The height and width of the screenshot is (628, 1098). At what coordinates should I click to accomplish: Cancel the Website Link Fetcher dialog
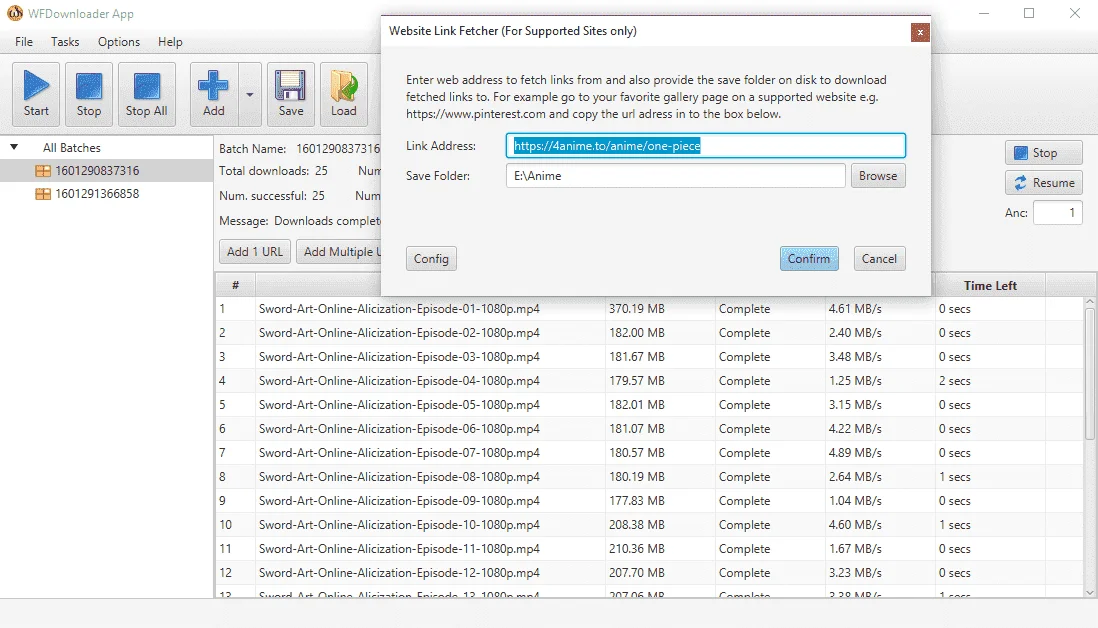pos(880,259)
